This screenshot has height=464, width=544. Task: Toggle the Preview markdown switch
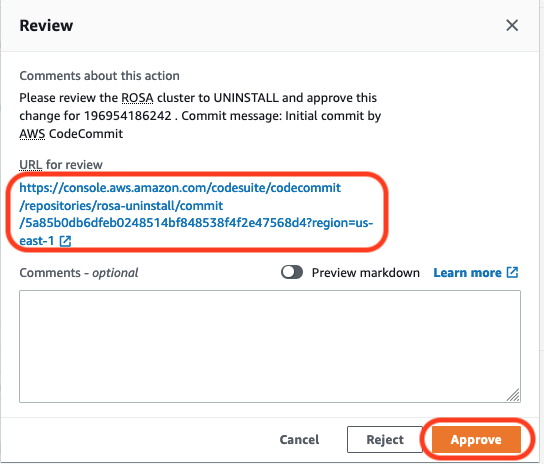click(x=292, y=272)
